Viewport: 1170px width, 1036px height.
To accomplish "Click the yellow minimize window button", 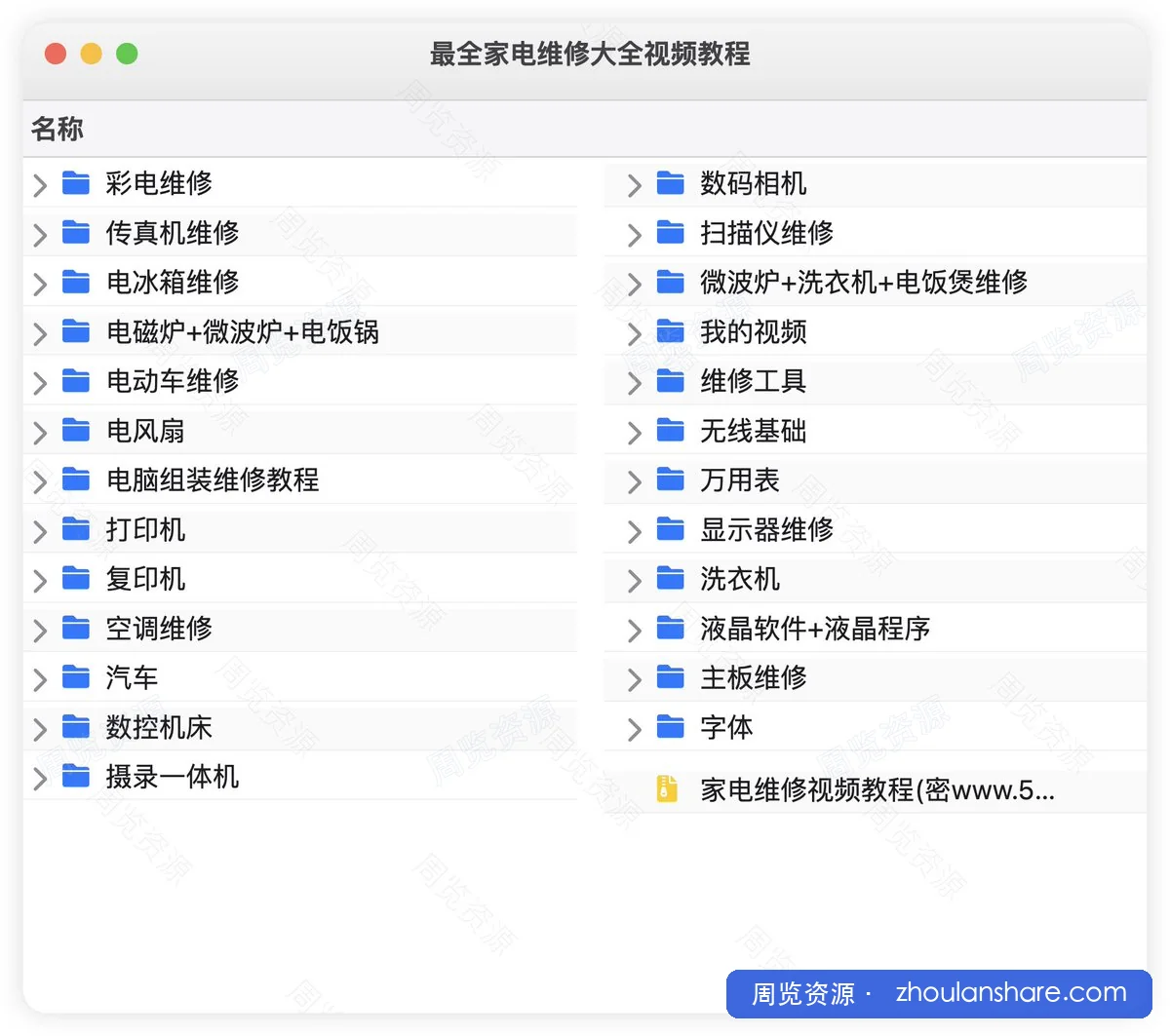I will coord(91,54).
